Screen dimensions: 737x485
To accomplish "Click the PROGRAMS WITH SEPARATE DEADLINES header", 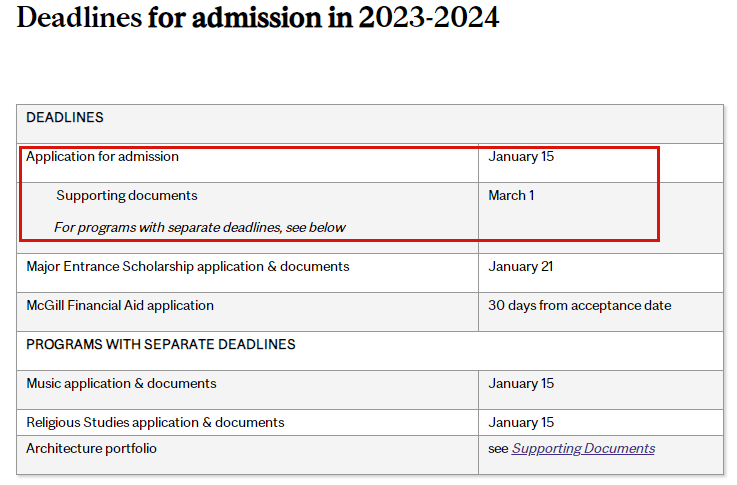I will pos(161,345).
